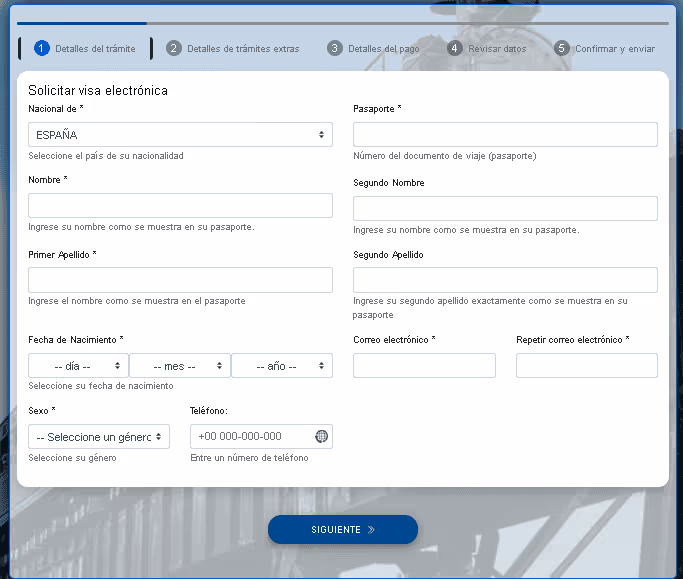
Task: Go to Detalles de trámites extras step
Action: [x=243, y=48]
